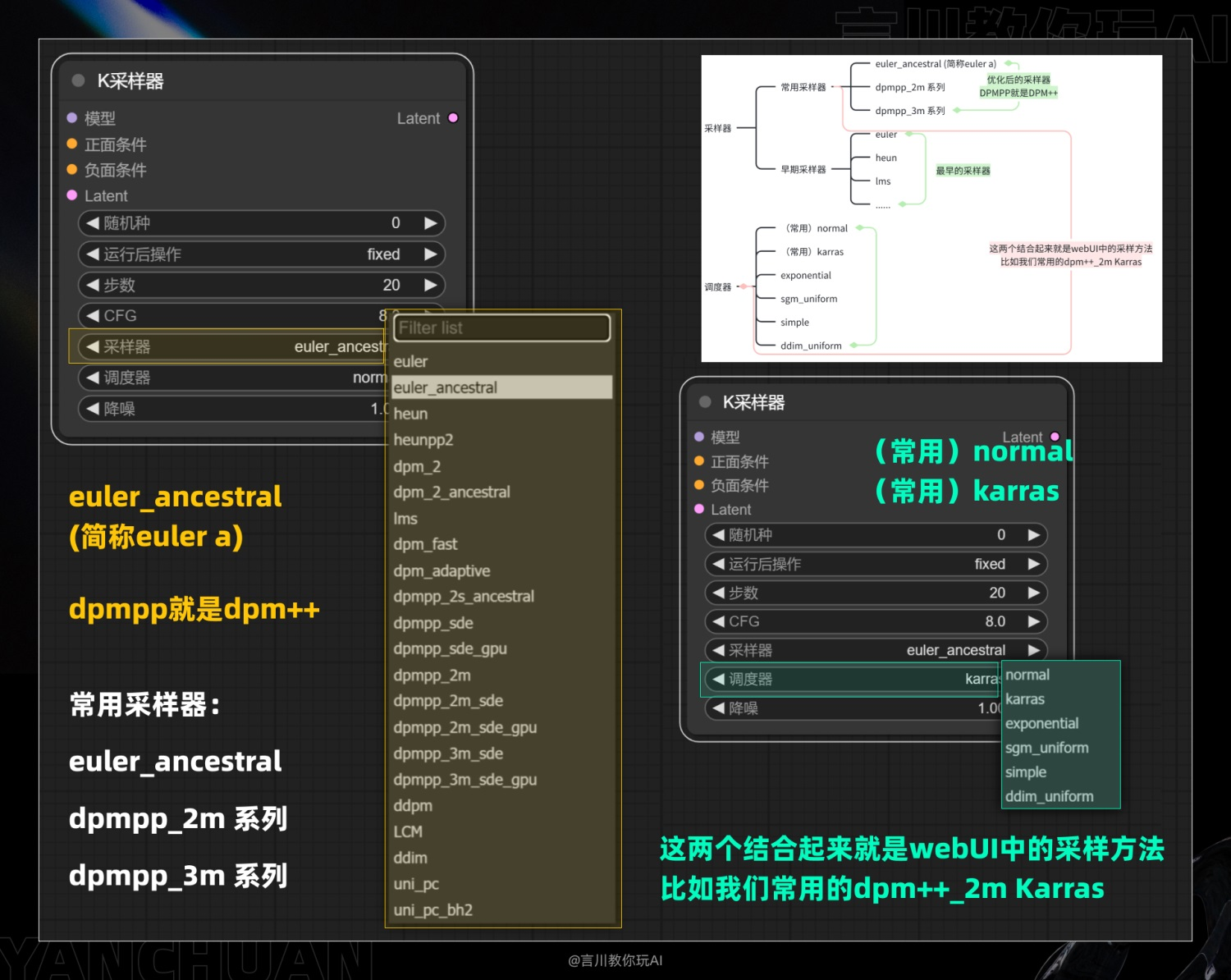Choose dpm_adaptive sampler option

coord(502,570)
